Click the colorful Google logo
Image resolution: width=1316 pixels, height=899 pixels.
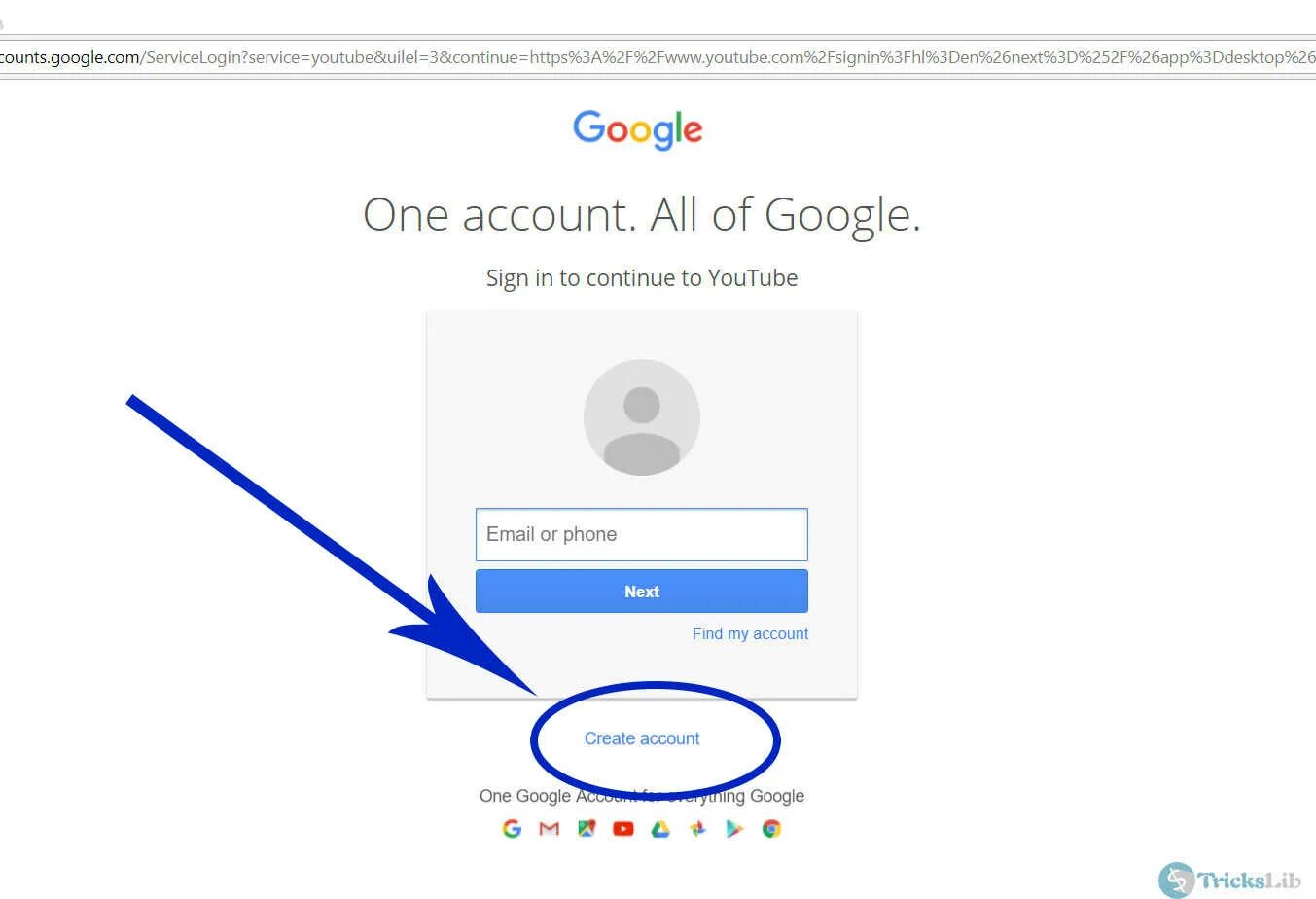638,129
